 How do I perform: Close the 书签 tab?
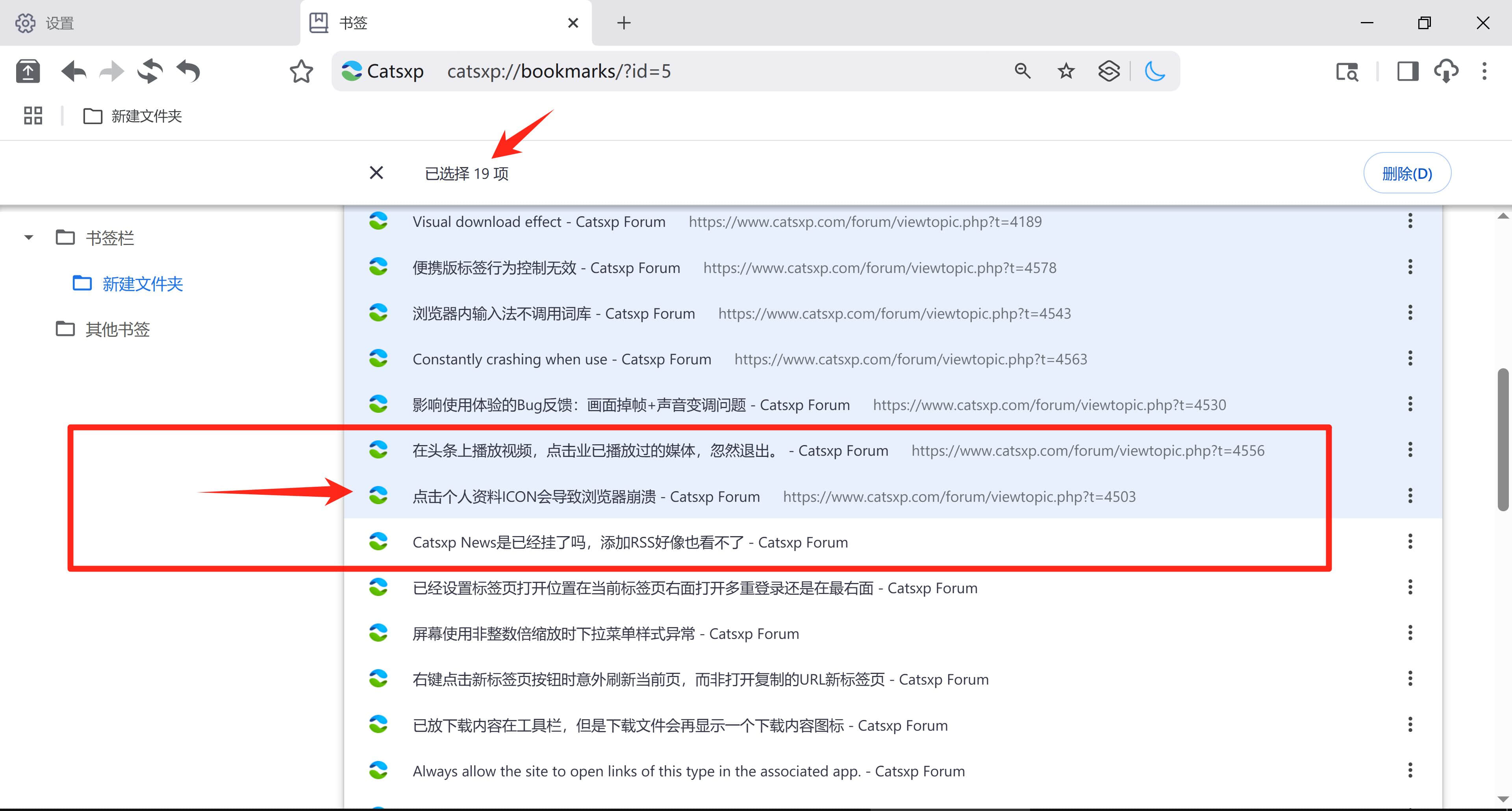point(573,23)
